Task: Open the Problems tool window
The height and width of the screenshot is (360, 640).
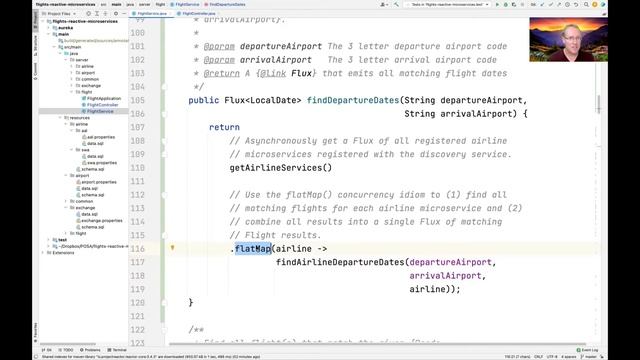Action: tap(90, 350)
